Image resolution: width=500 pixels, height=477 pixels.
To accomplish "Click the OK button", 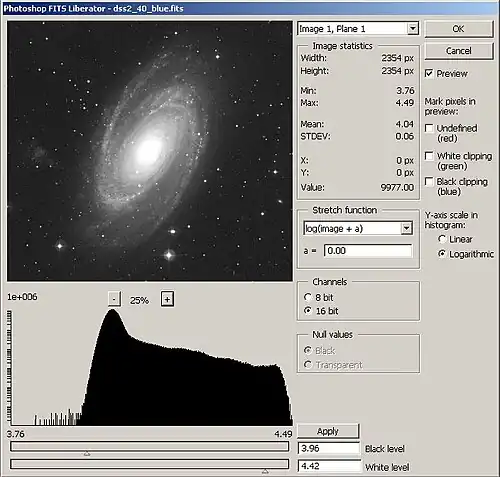I will coord(459,29).
